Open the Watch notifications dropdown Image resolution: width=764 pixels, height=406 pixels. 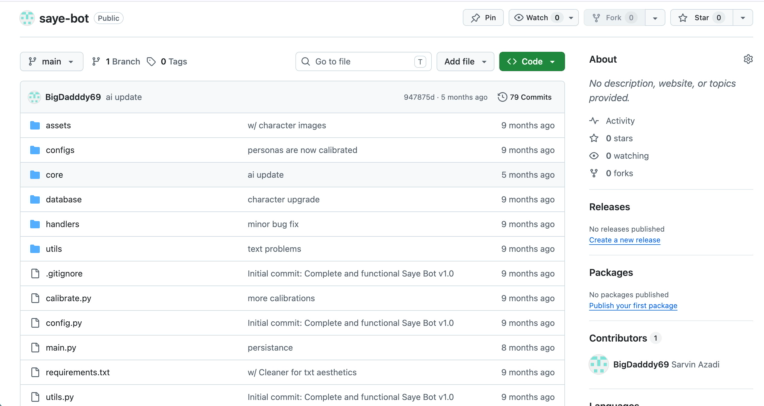tap(543, 18)
